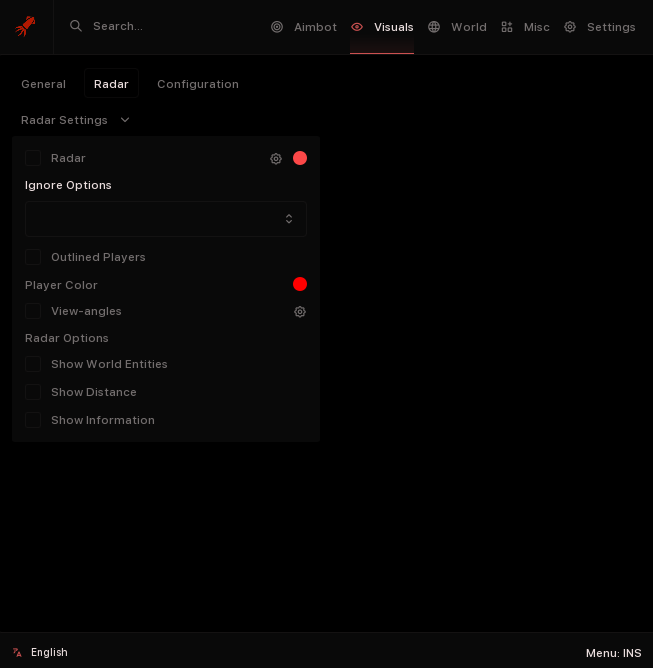The width and height of the screenshot is (653, 668).
Task: Enable the Radar checkbox
Action: [33, 158]
